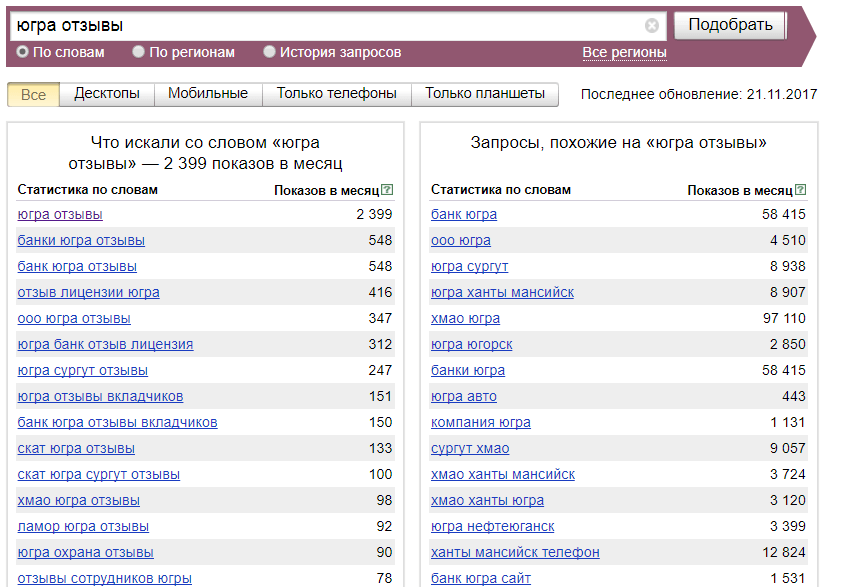Screen dimensions: 852x587
Task: Click the impressions value '443'
Action: (x=794, y=397)
